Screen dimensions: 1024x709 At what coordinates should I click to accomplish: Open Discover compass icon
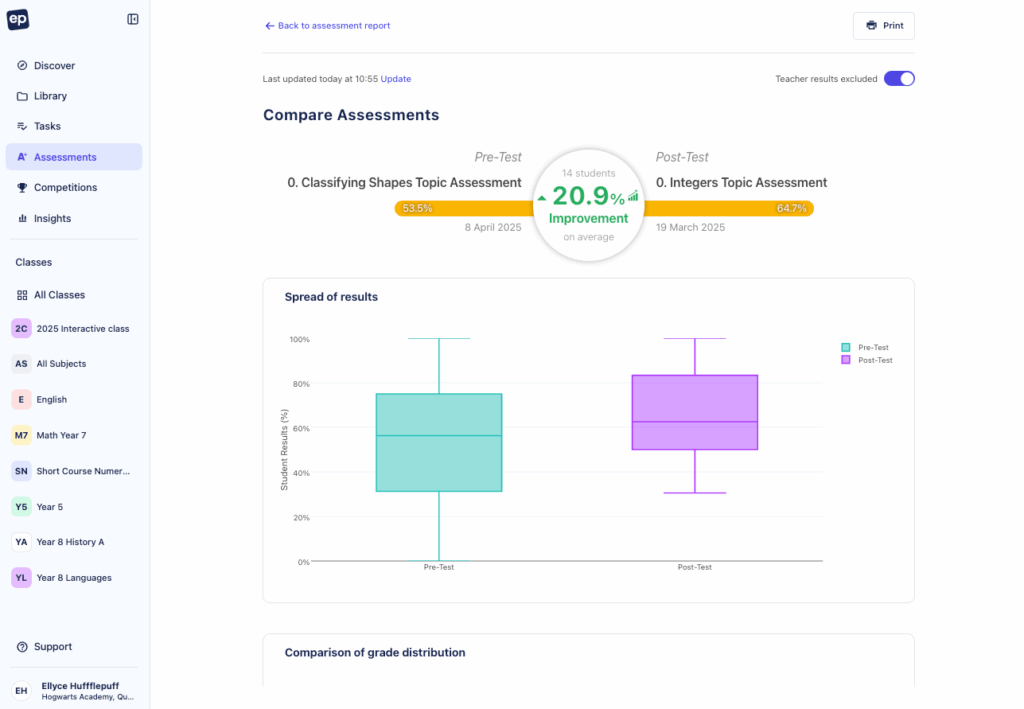click(22, 66)
